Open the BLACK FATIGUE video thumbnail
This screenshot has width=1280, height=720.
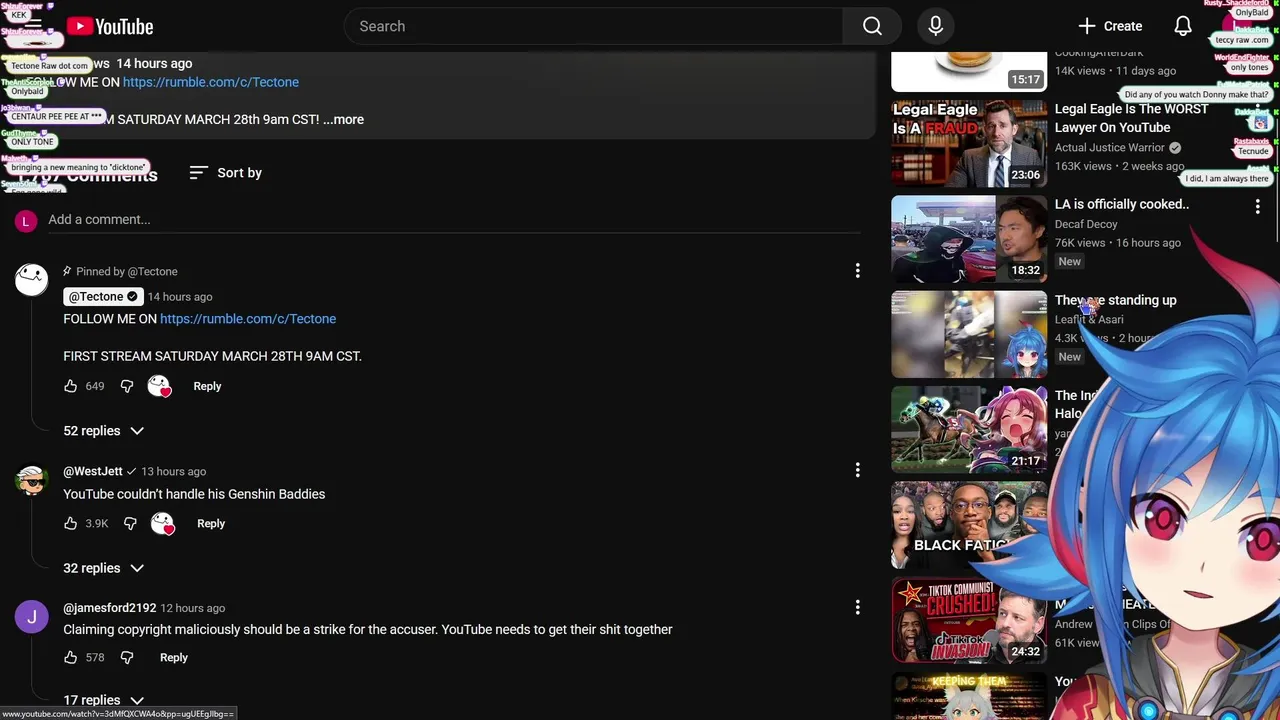(969, 525)
